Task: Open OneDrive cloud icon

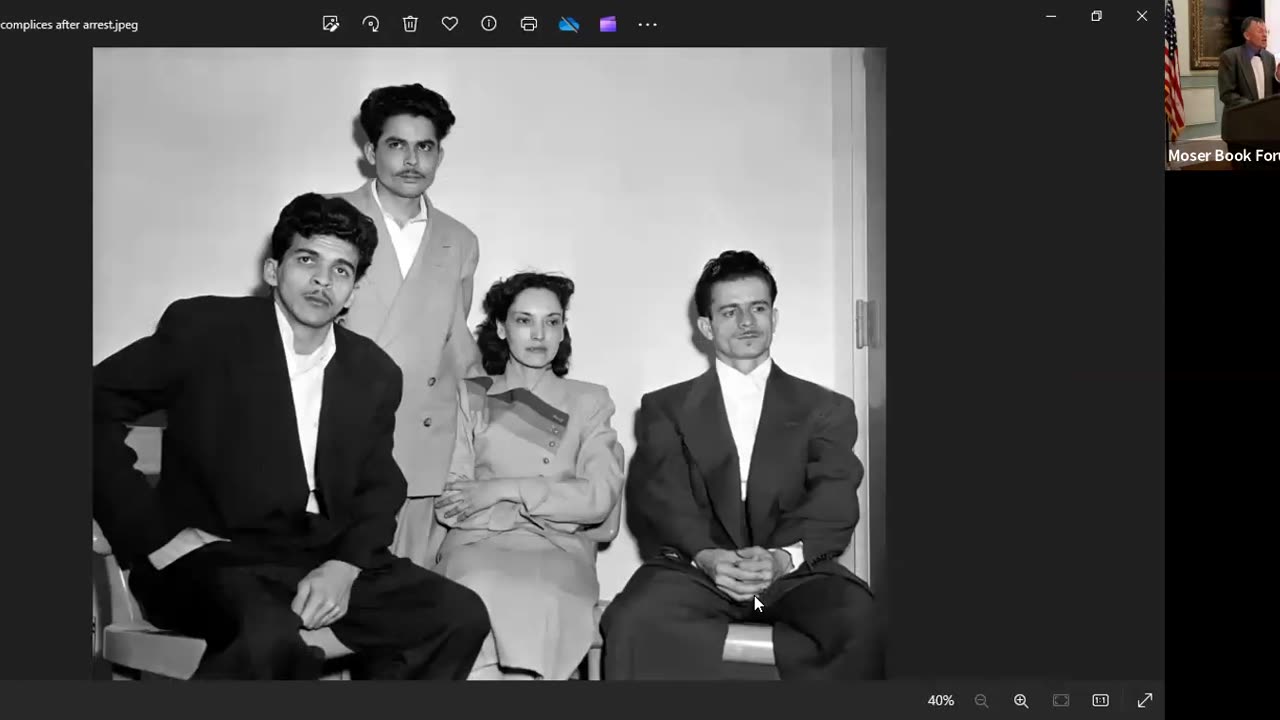Action: click(x=569, y=24)
